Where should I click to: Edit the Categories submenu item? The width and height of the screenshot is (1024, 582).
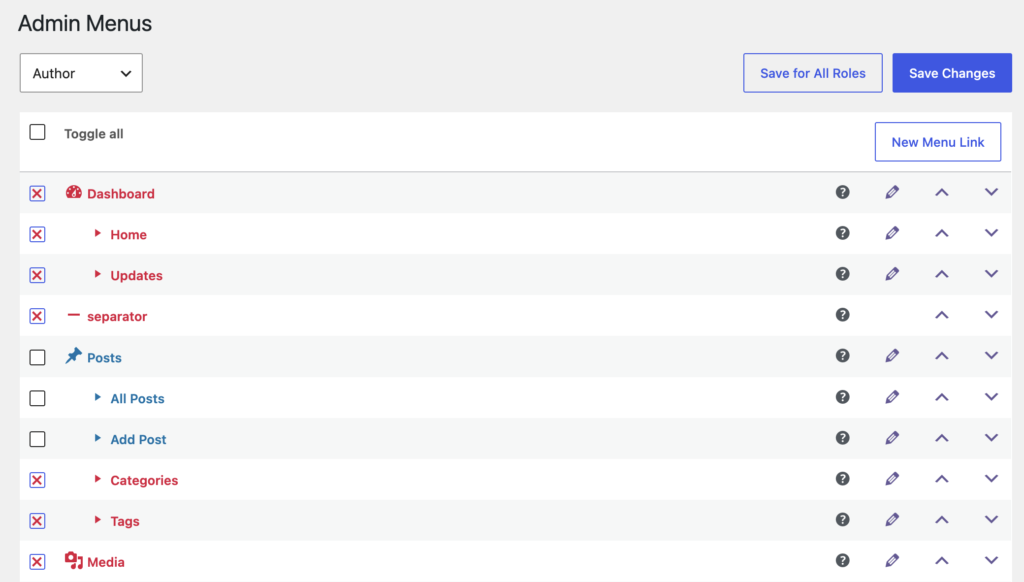892,479
